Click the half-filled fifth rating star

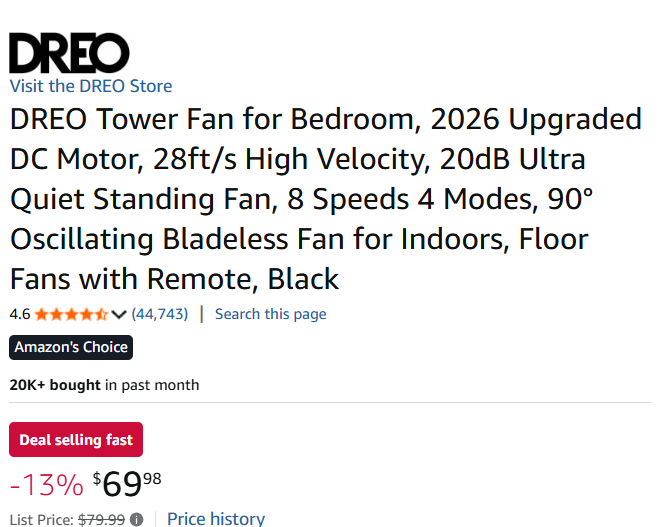coord(101,314)
